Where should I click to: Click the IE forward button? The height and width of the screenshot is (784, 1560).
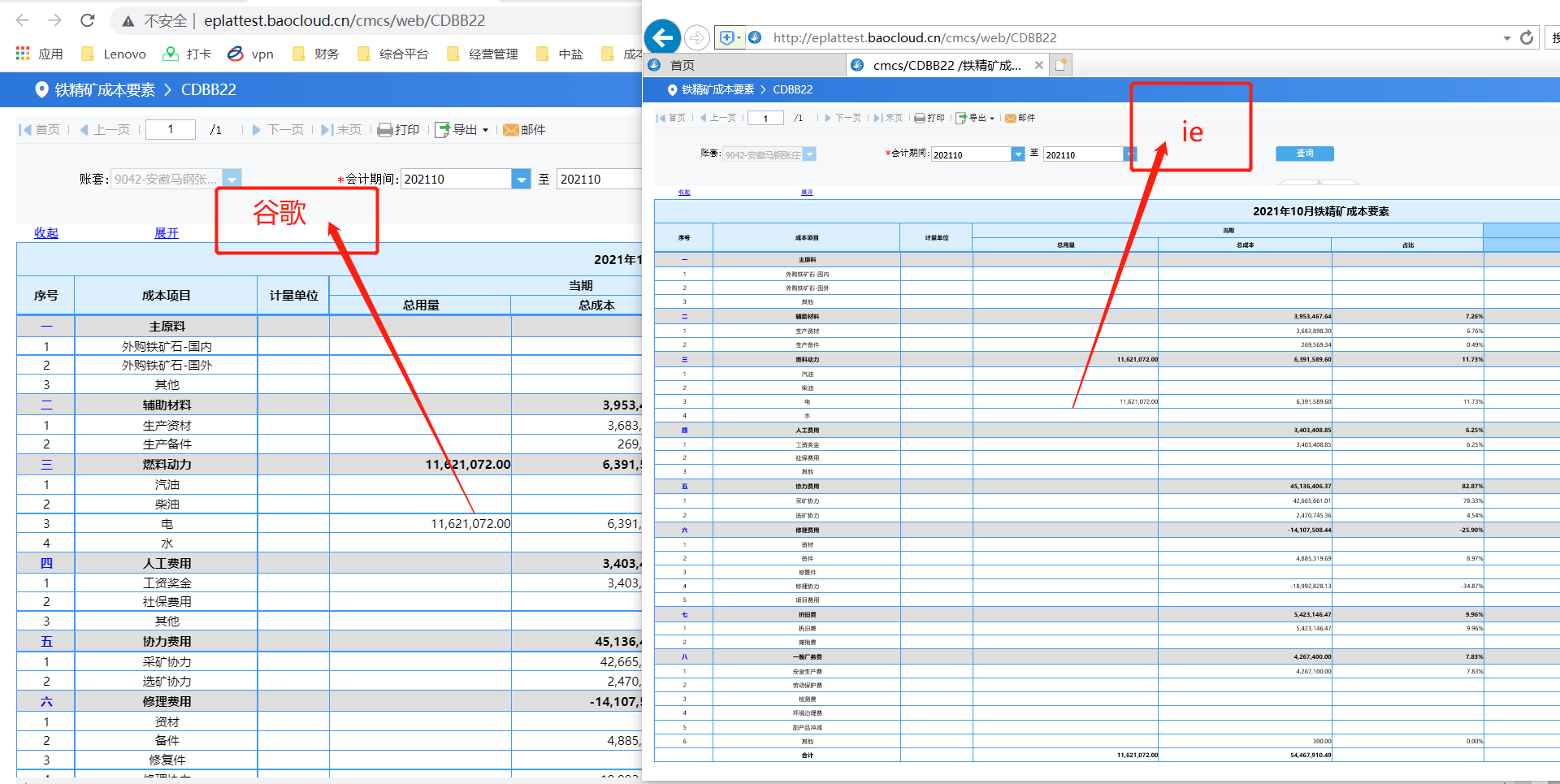pos(696,37)
